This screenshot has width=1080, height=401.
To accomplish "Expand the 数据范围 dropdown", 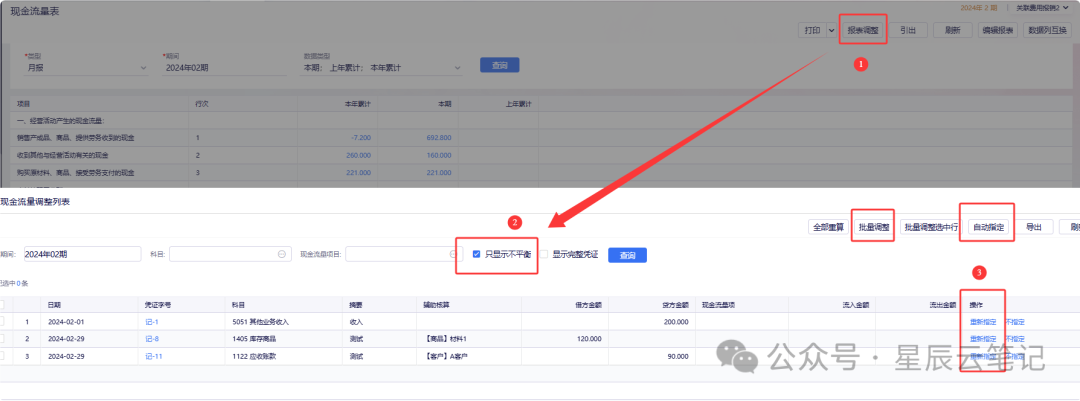I will pos(457,67).
